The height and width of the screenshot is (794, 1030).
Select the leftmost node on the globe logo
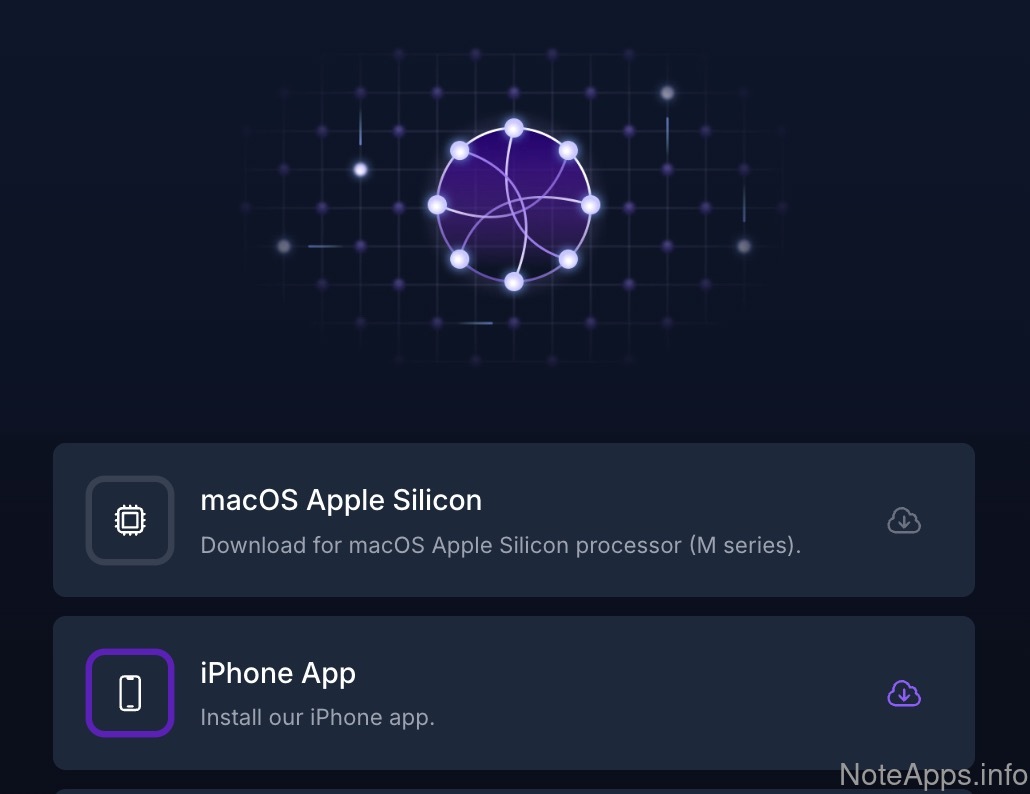(437, 205)
